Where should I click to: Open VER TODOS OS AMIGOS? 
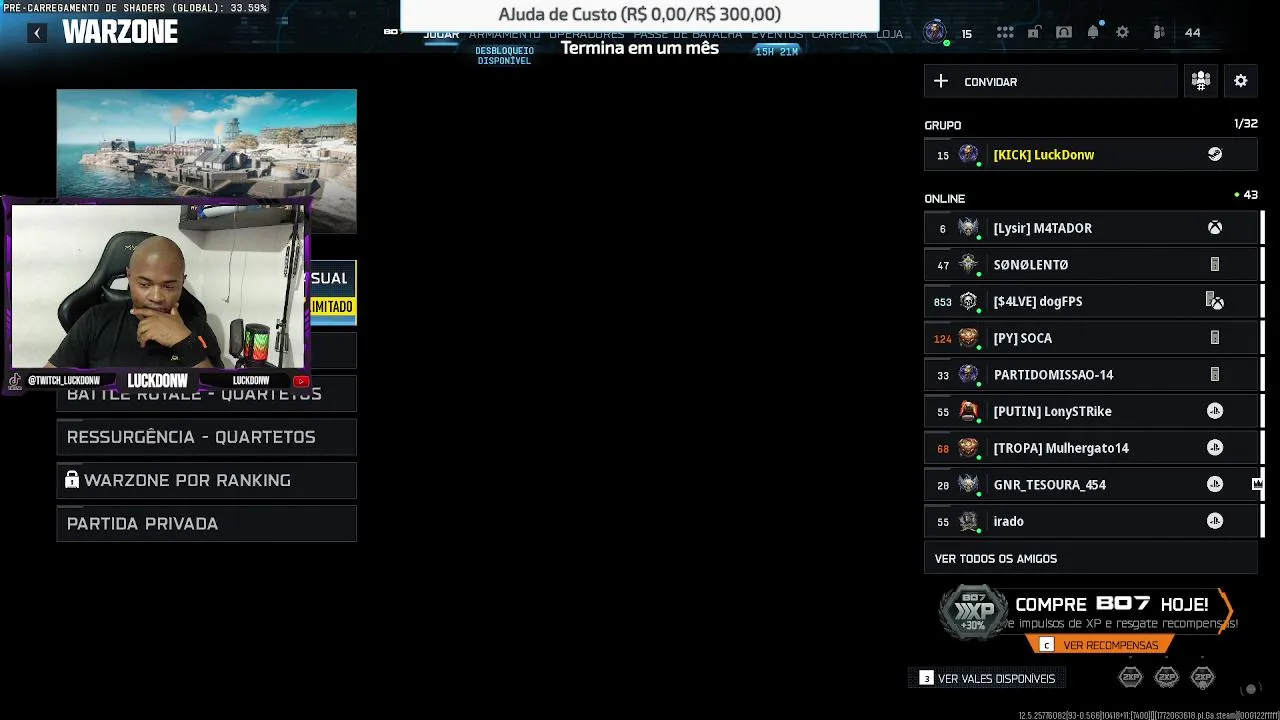click(x=1091, y=559)
